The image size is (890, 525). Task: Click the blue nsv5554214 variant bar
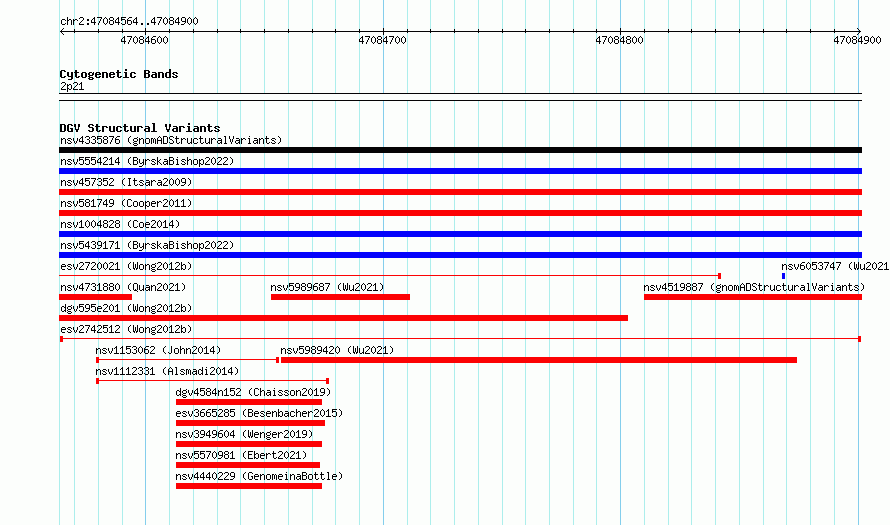pos(460,171)
